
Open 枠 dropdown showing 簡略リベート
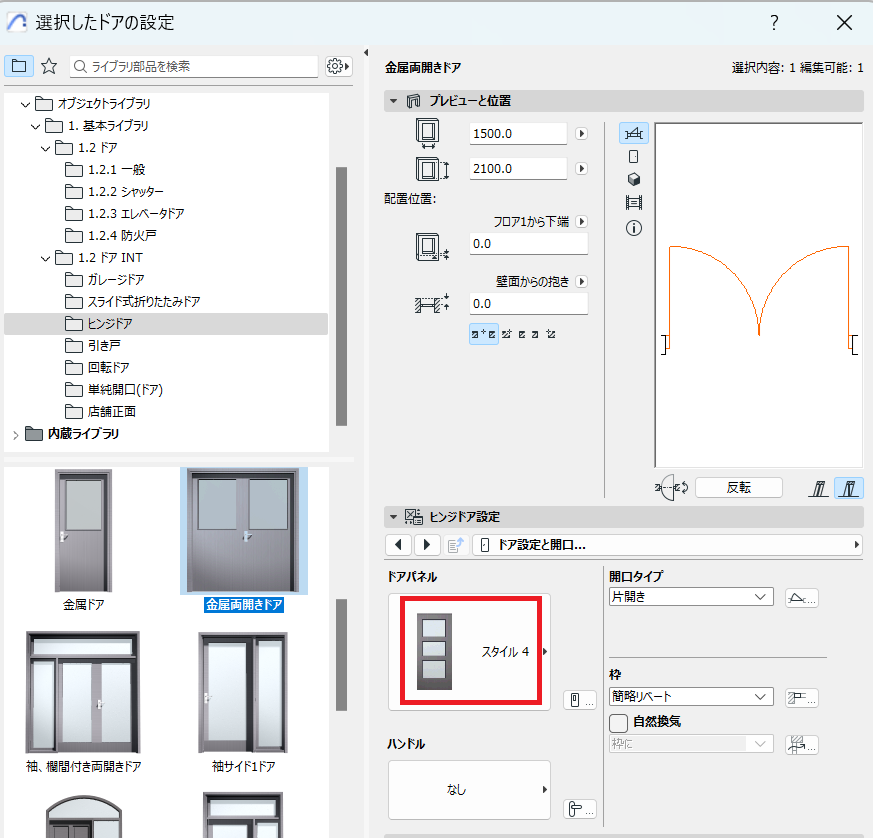691,697
